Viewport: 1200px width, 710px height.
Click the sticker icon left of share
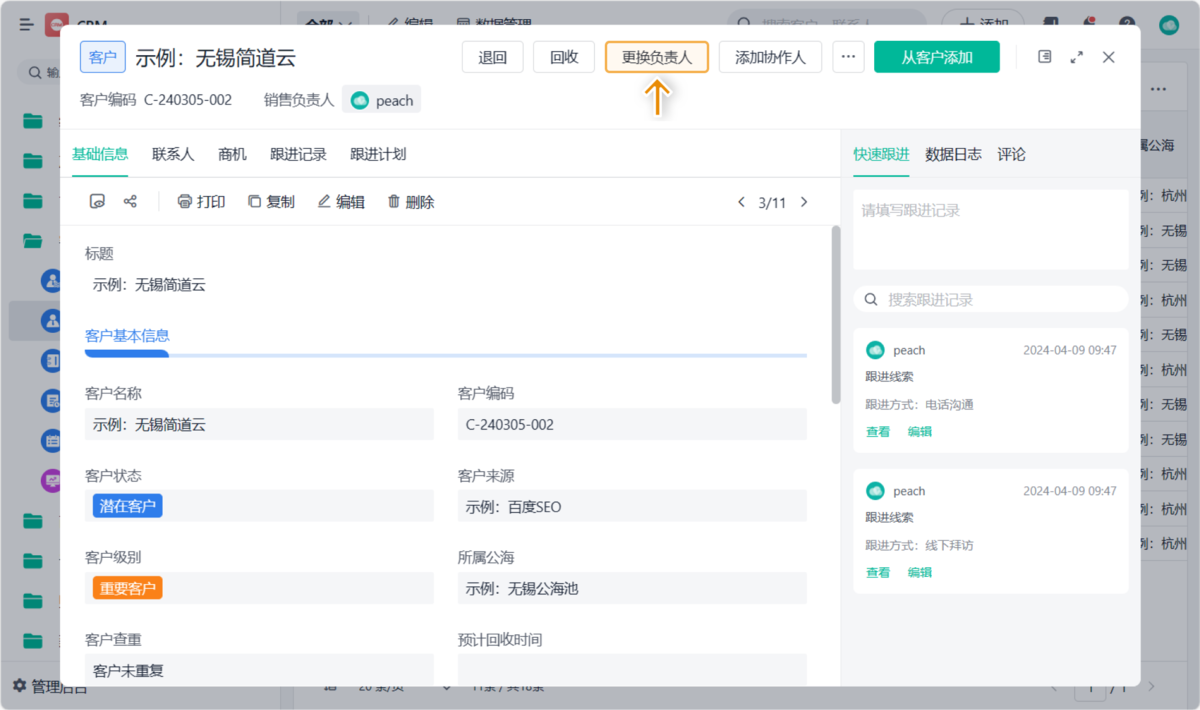97,202
